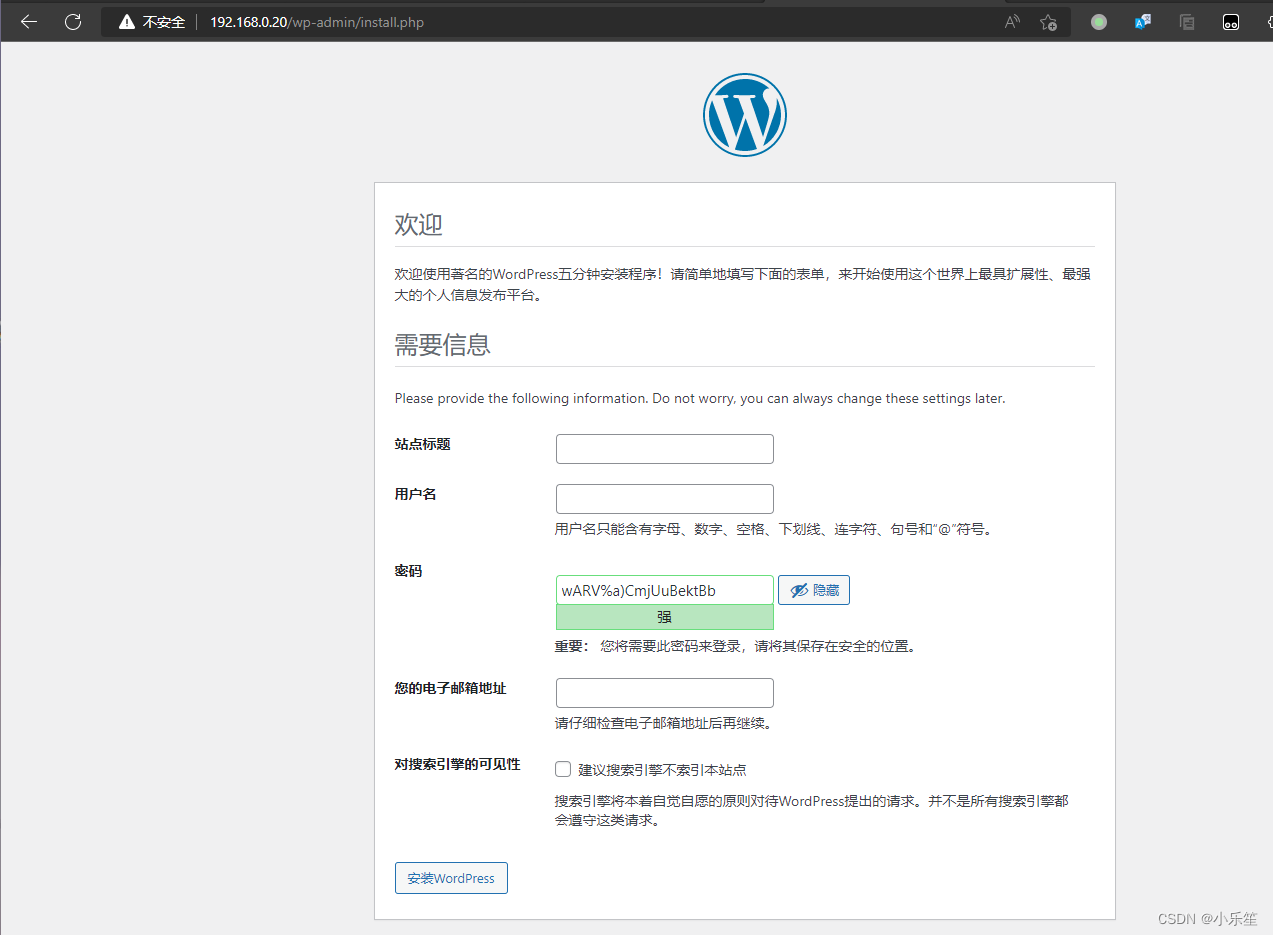Viewport: 1273px width, 935px height.
Task: Toggle password visibility with 隐藏 button
Action: coord(814,590)
